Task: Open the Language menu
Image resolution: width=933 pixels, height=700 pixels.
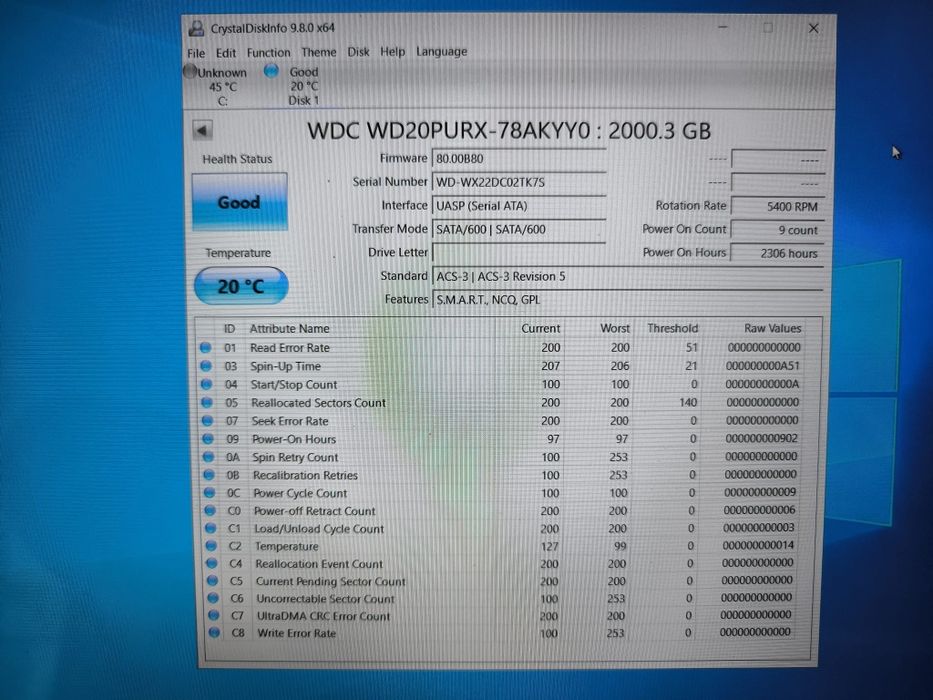Action: [x=441, y=51]
